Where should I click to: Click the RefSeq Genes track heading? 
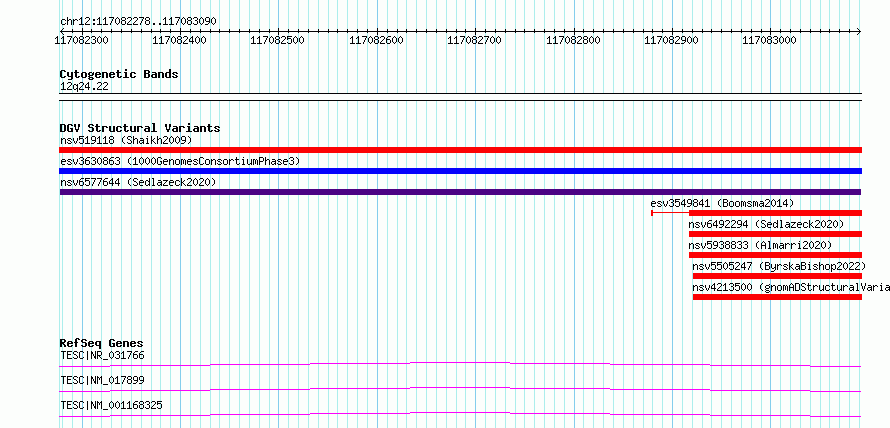(x=102, y=343)
